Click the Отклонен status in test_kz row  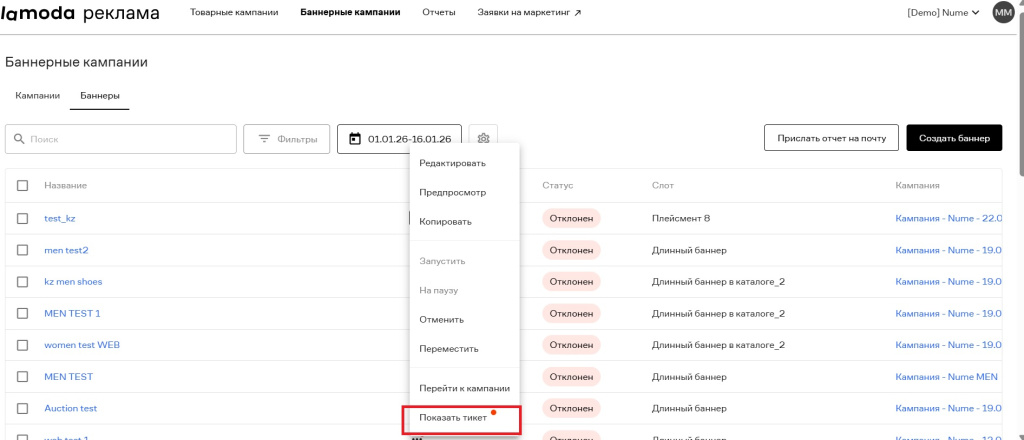click(571, 219)
